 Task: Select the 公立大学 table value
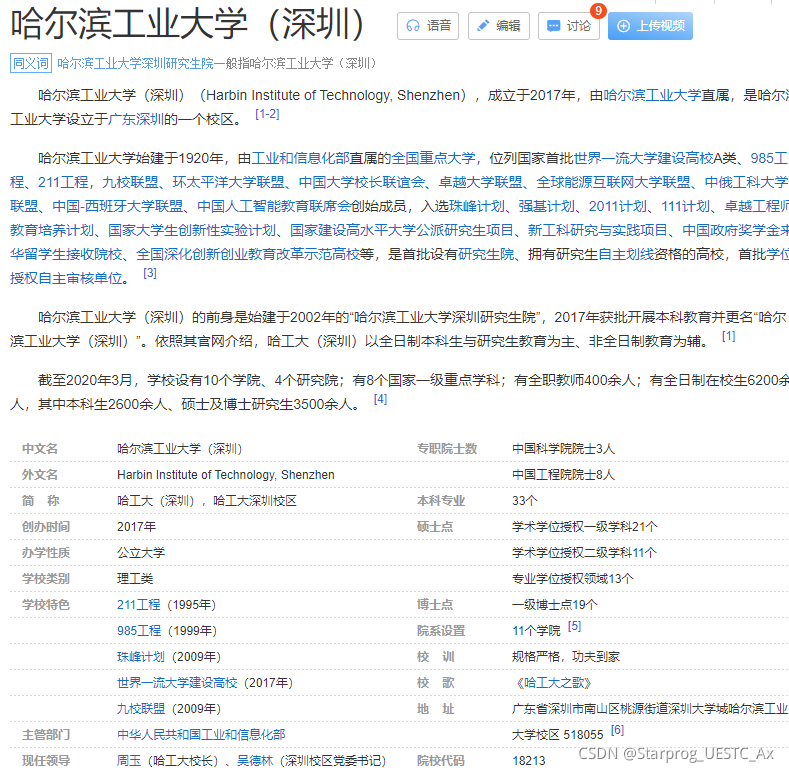pos(141,553)
